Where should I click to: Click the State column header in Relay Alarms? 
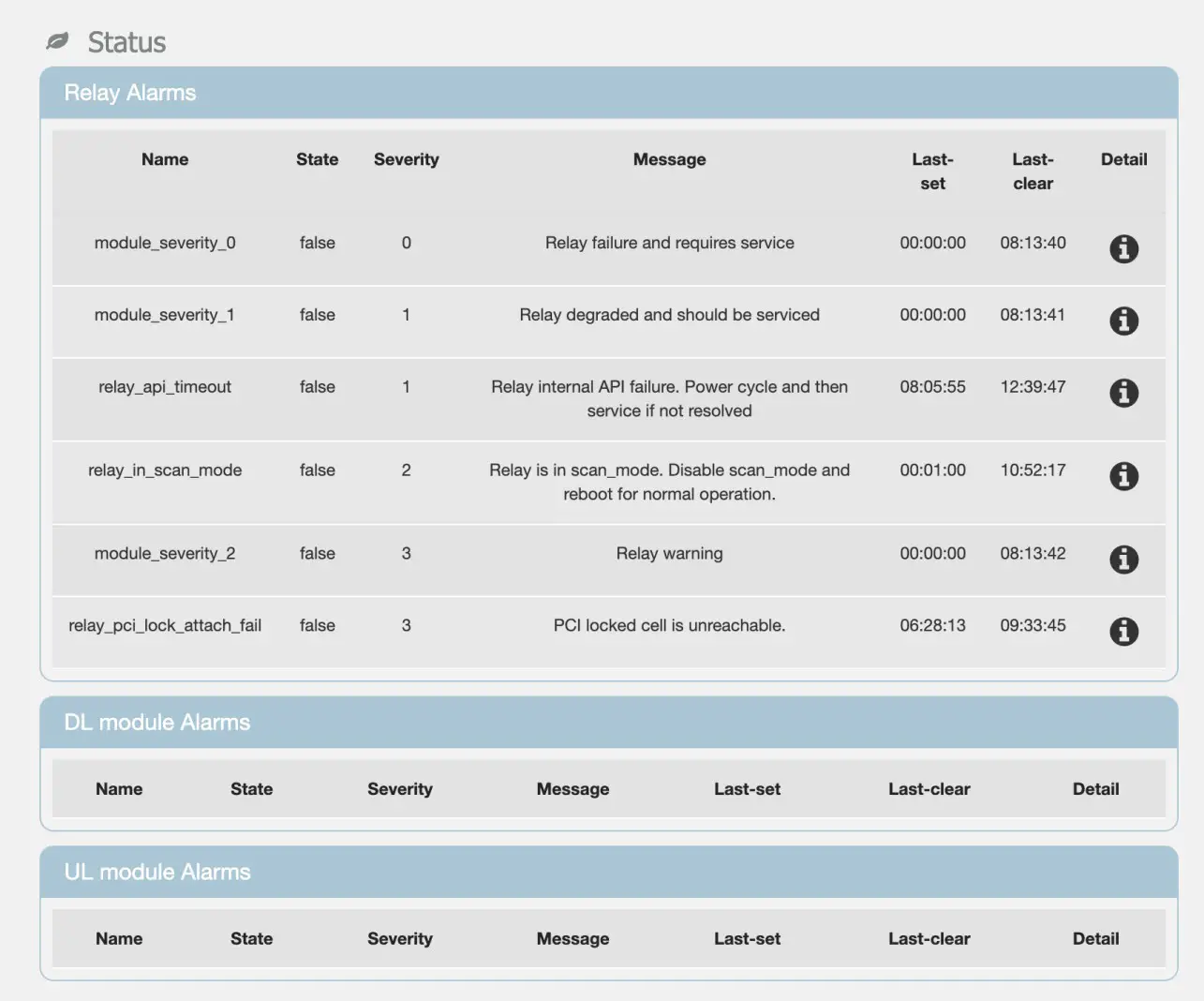[318, 159]
